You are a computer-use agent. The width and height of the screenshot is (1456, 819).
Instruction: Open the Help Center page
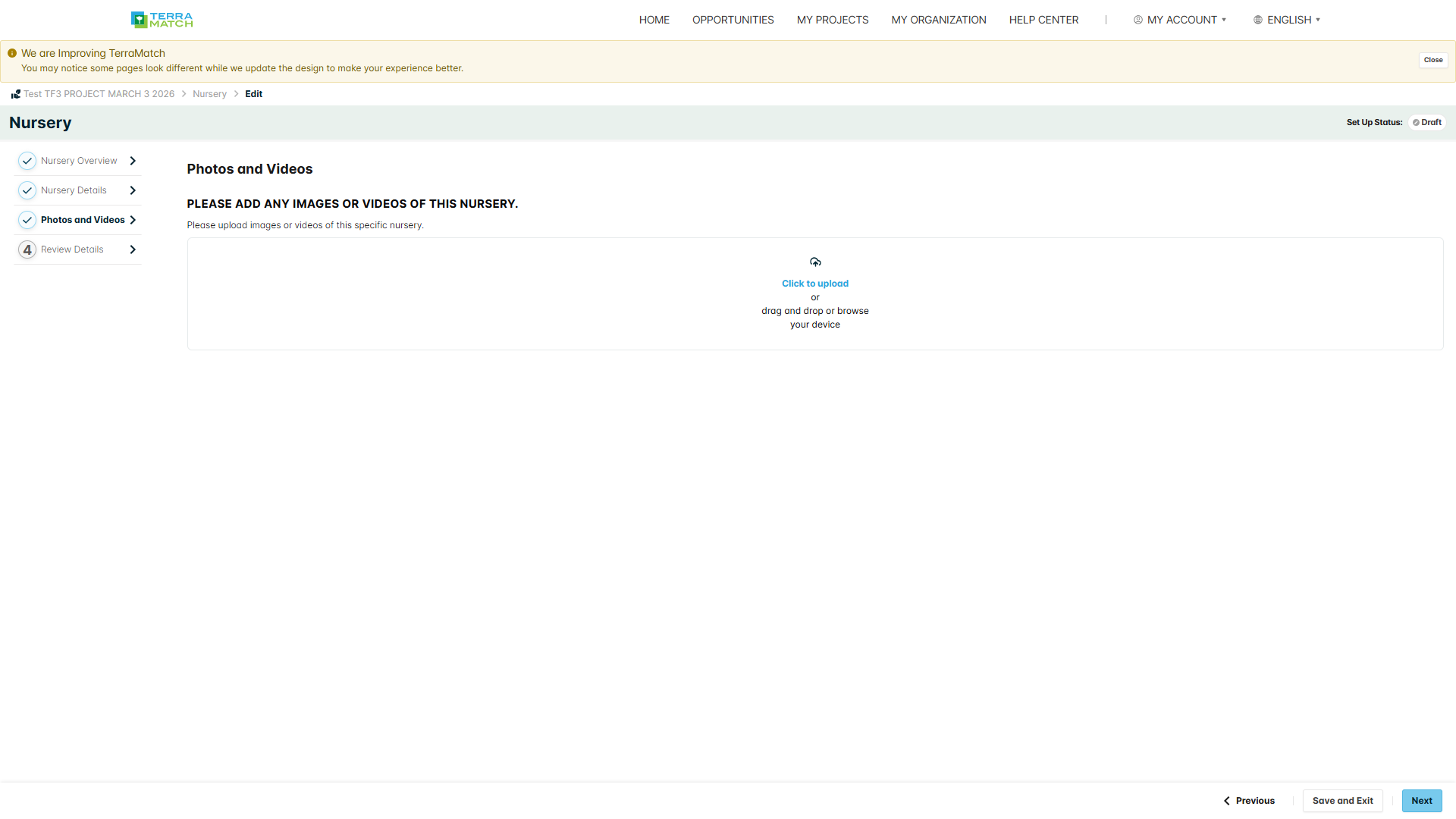(1043, 20)
